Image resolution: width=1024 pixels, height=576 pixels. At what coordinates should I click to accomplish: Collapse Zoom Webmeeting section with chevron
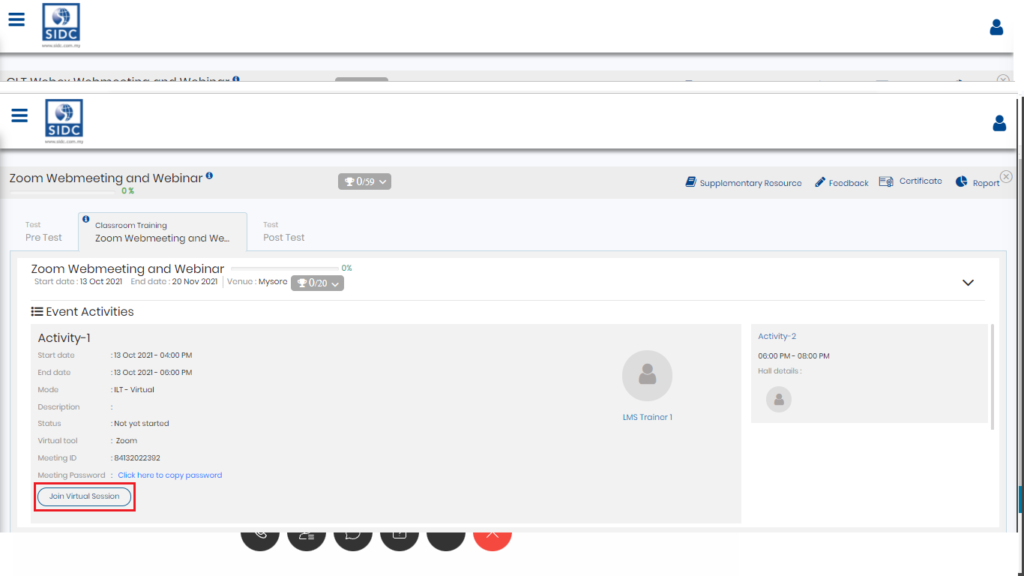click(968, 283)
